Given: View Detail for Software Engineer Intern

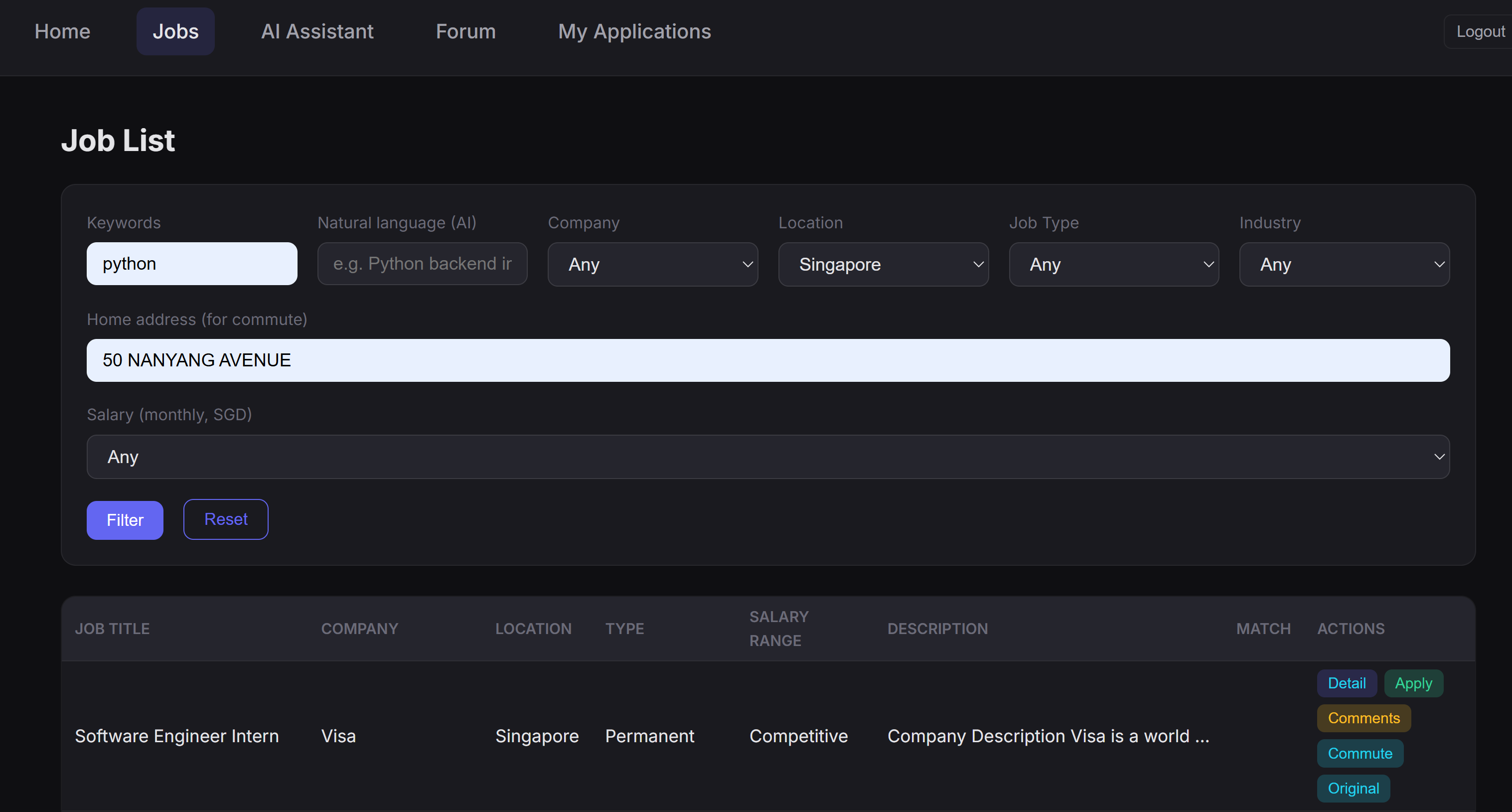Looking at the screenshot, I should (x=1346, y=683).
